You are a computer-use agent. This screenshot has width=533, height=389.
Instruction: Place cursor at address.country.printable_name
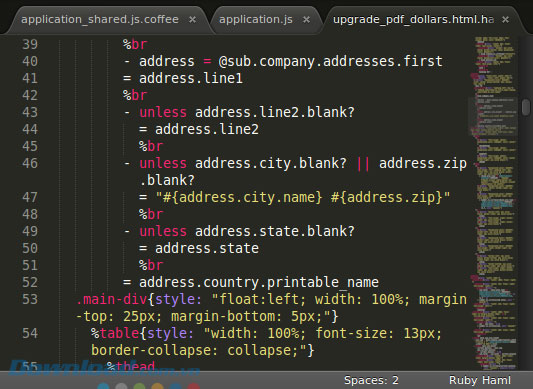(259, 282)
